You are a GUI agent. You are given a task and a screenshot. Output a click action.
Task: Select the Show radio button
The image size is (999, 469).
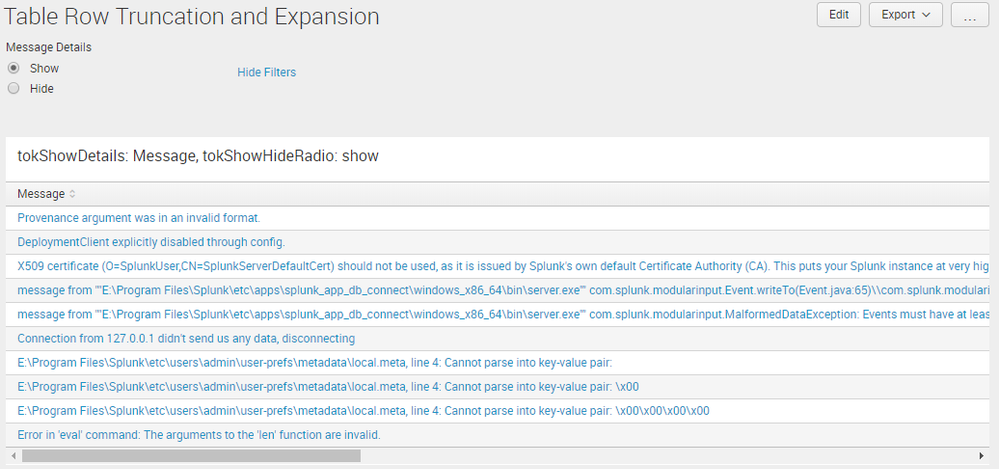point(14,68)
